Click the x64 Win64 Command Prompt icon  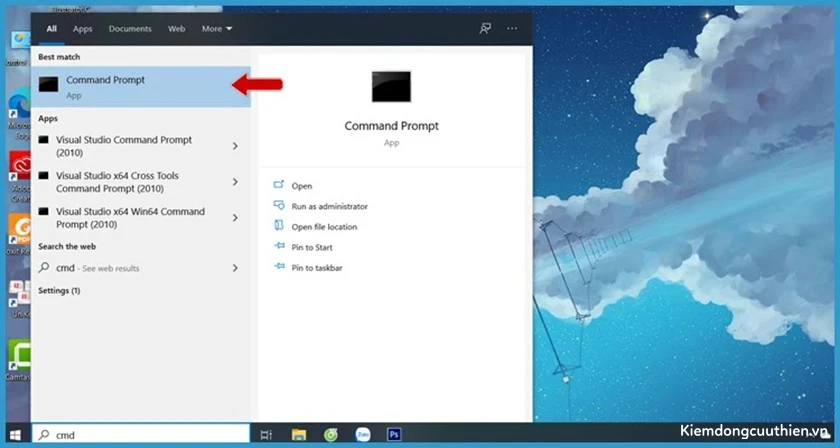[x=44, y=212]
